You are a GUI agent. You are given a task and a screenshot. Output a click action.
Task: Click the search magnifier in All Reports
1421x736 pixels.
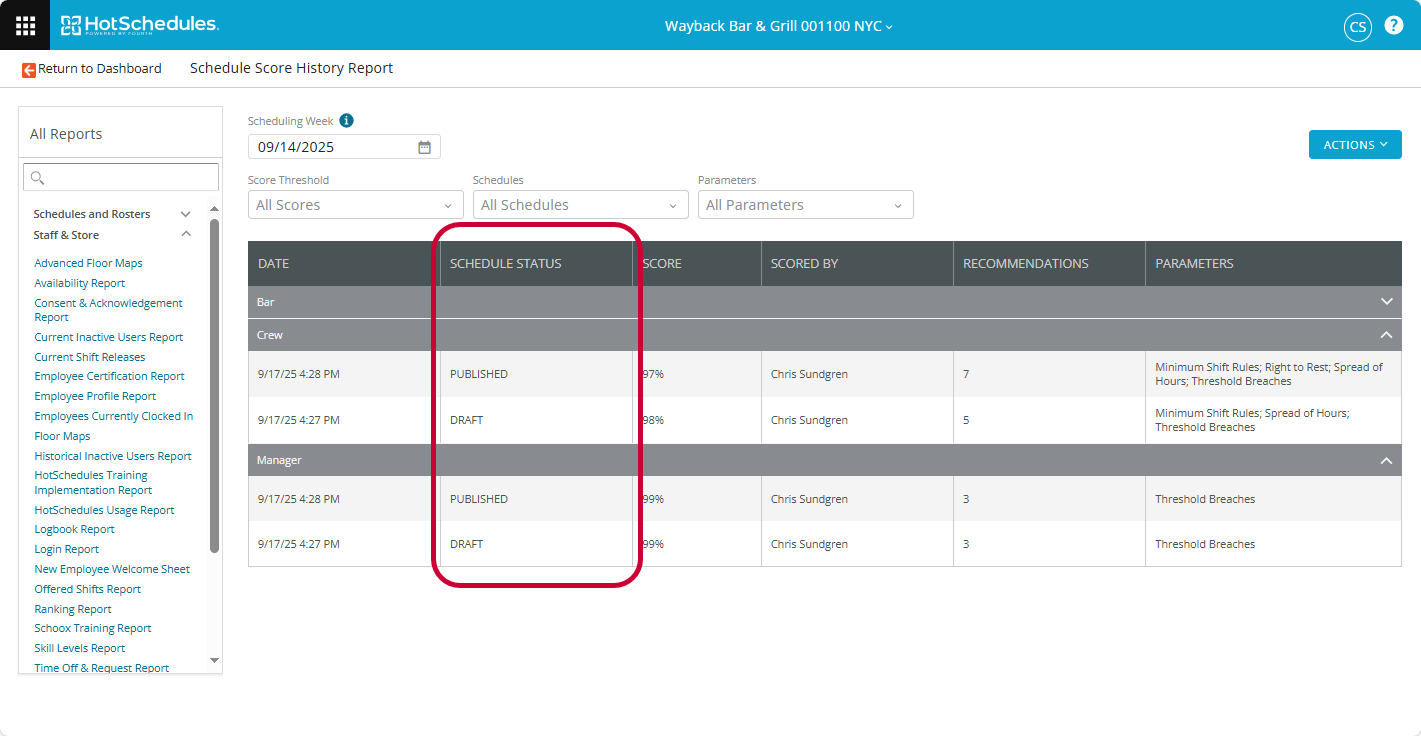[38, 178]
